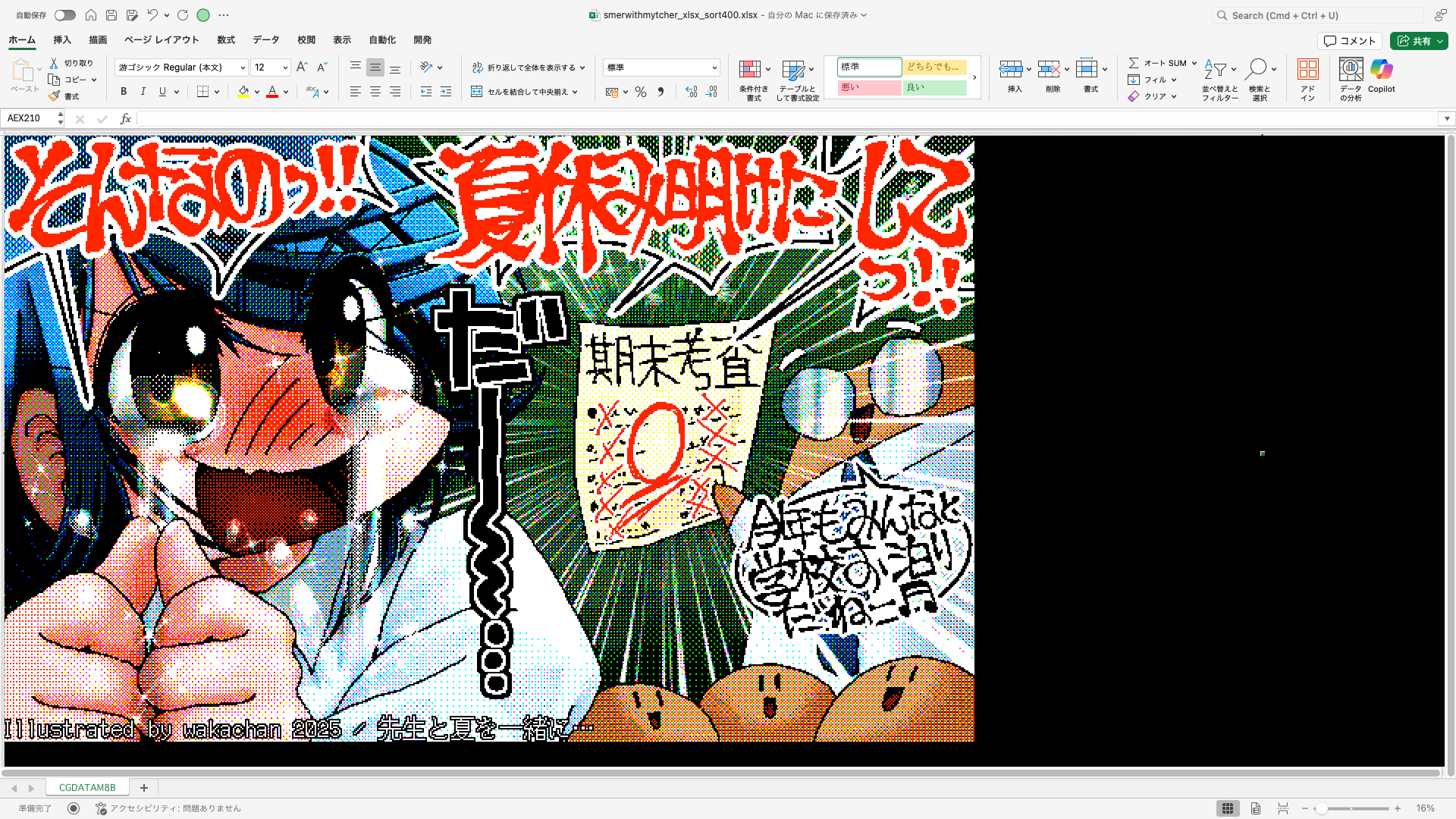Screen dimensions: 1456x819
Task: Open the フィル dropdown arrow
Action: click(x=1174, y=80)
